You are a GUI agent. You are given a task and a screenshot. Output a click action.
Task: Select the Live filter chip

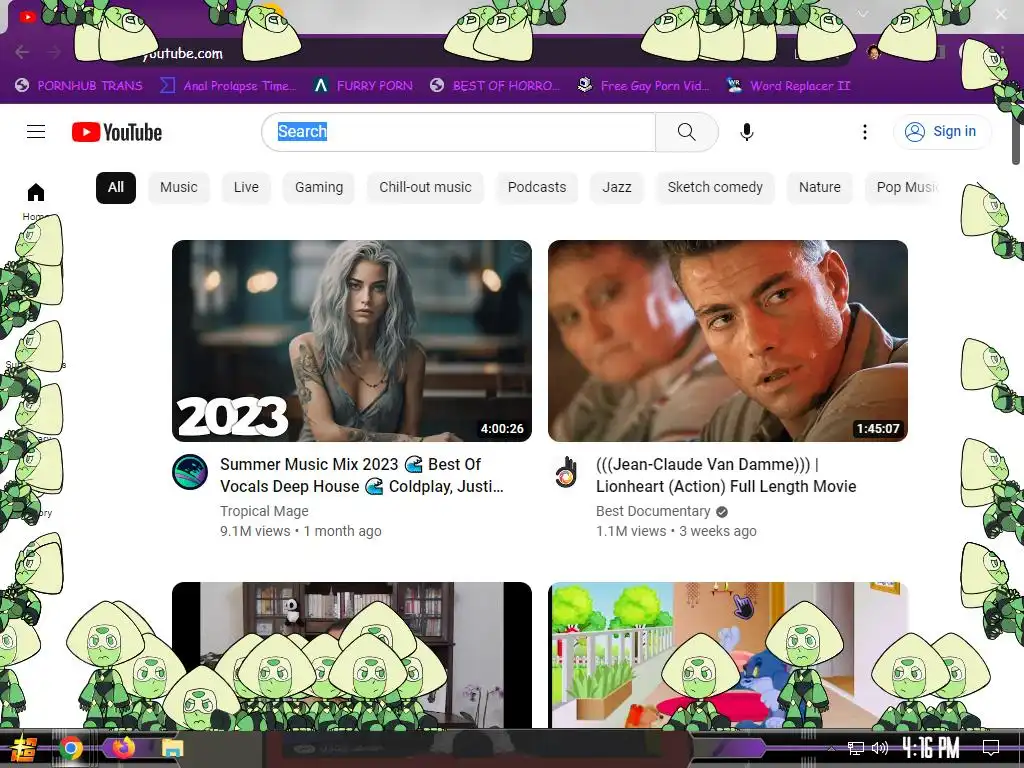246,187
